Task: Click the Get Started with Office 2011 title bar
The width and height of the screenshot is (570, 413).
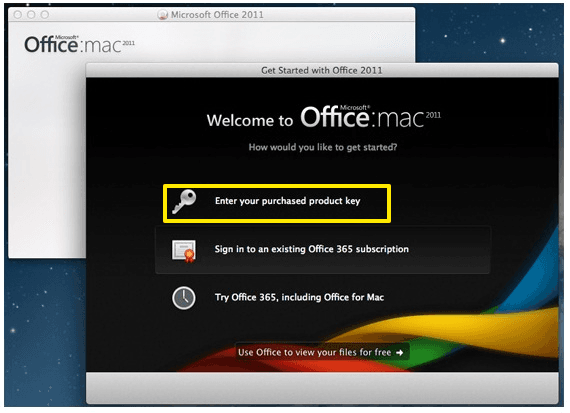Action: [x=322, y=70]
